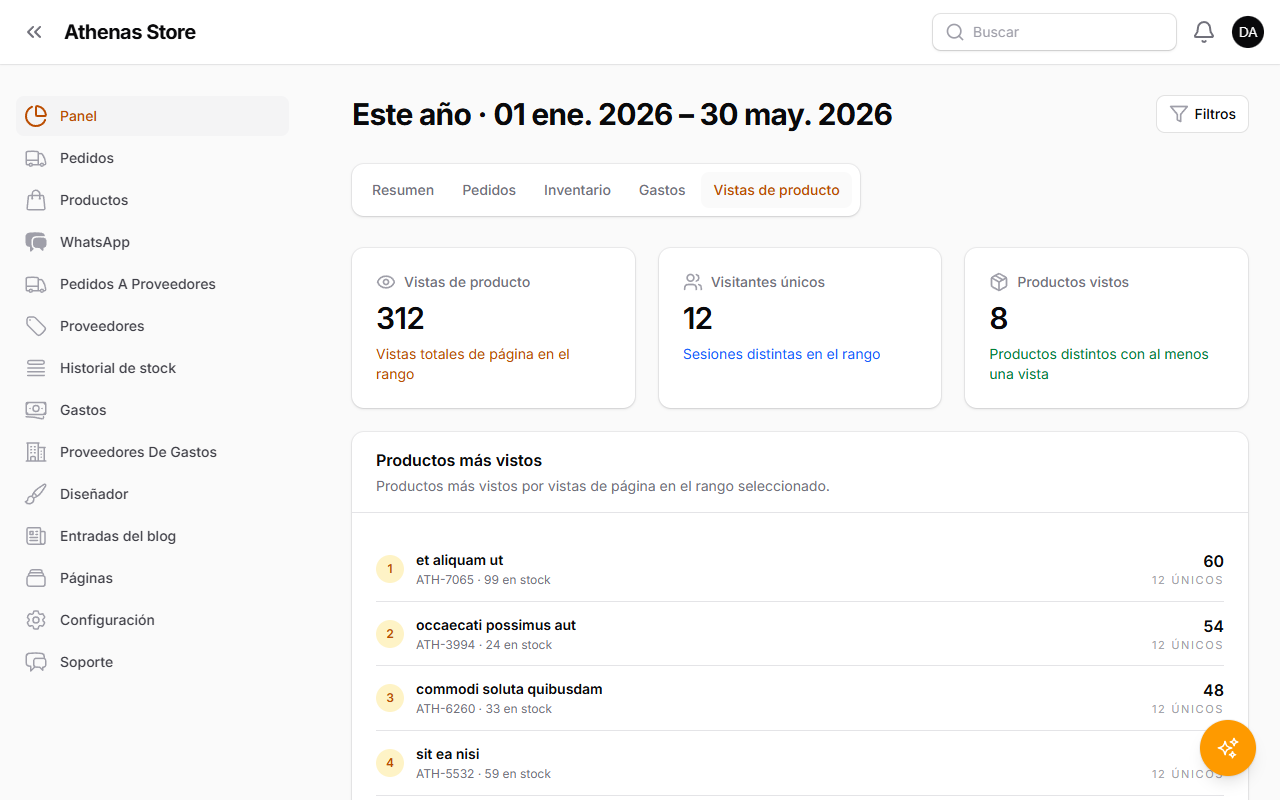Go to Pedidos A Proveedores

153,284
